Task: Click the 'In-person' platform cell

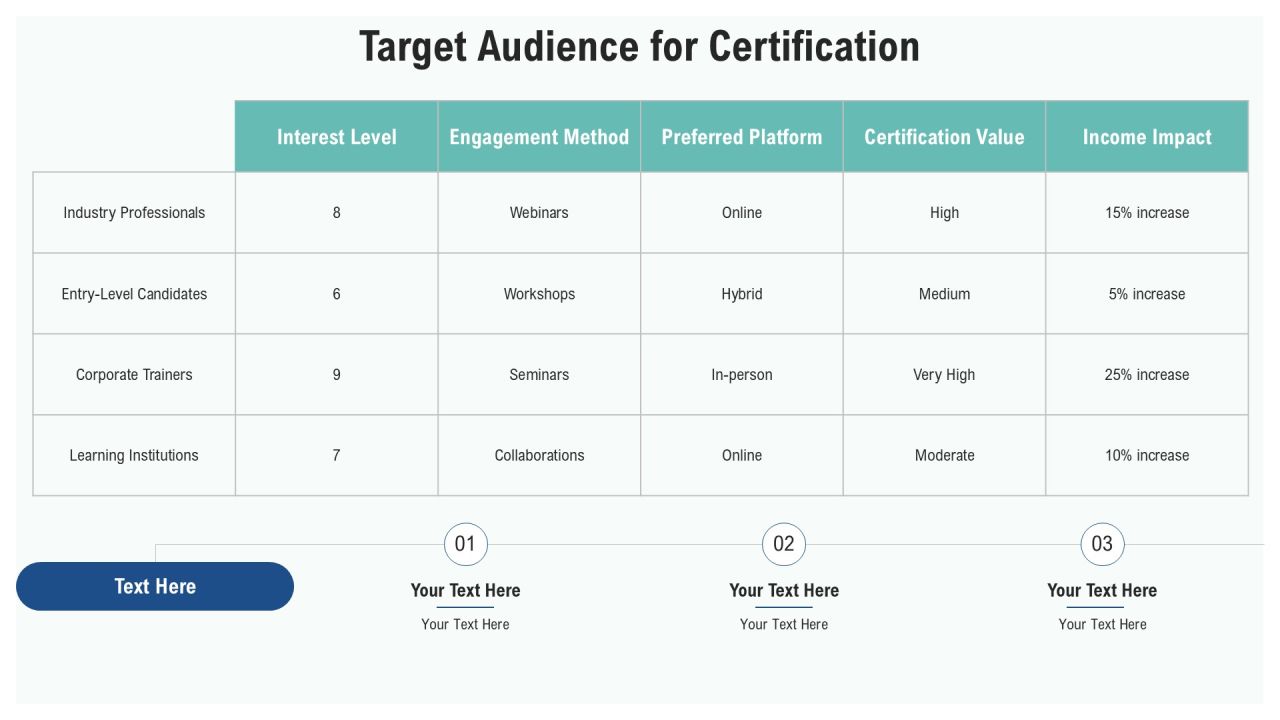Action: (742, 375)
